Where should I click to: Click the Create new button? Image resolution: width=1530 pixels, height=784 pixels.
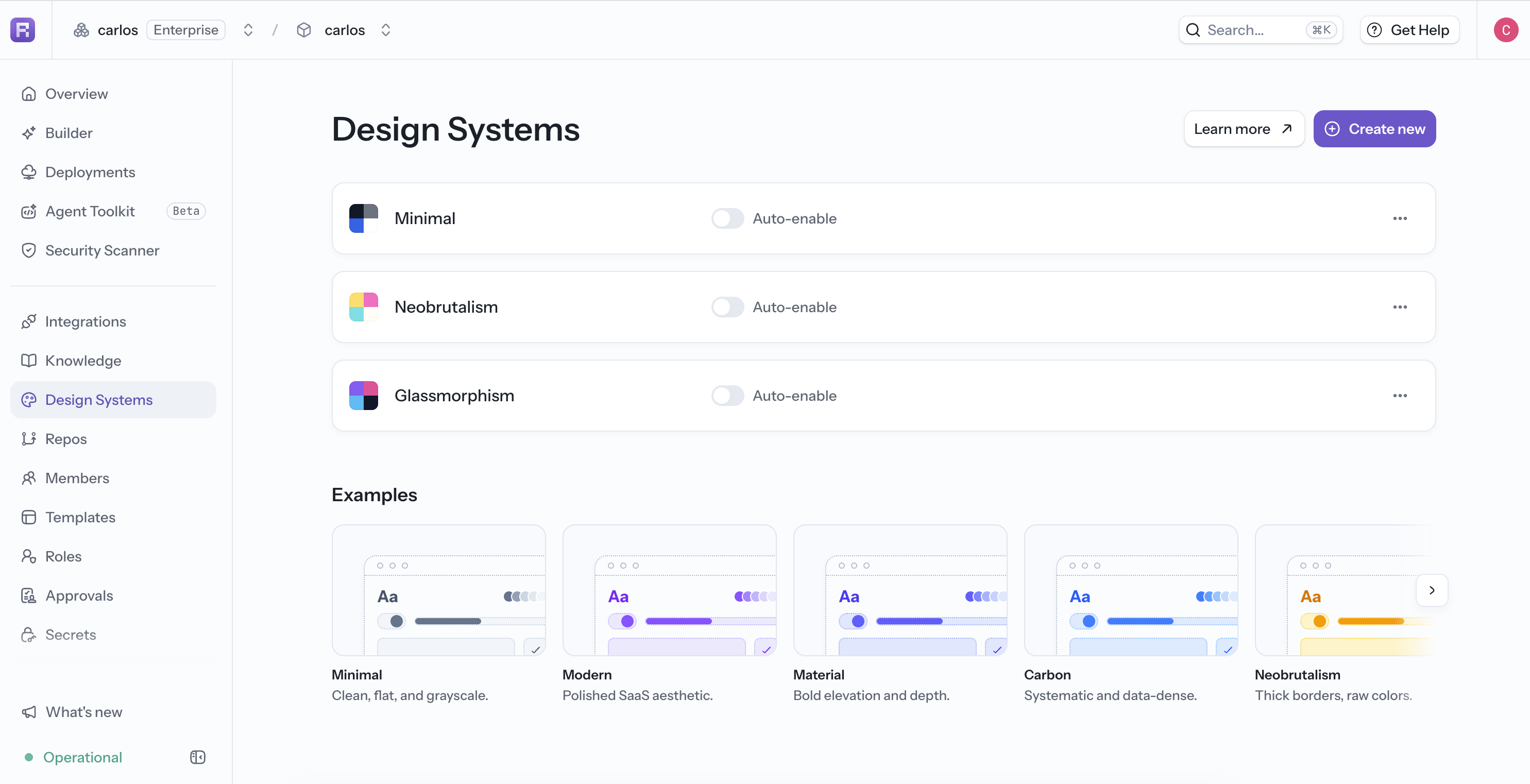point(1374,129)
